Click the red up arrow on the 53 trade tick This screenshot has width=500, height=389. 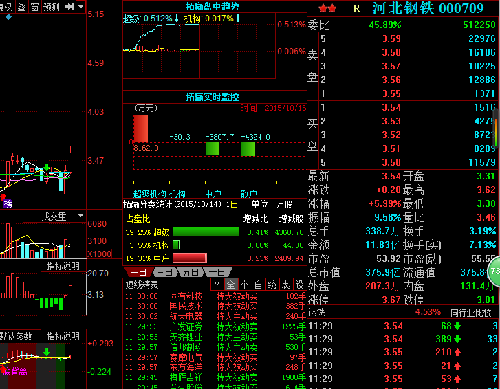[457, 379]
